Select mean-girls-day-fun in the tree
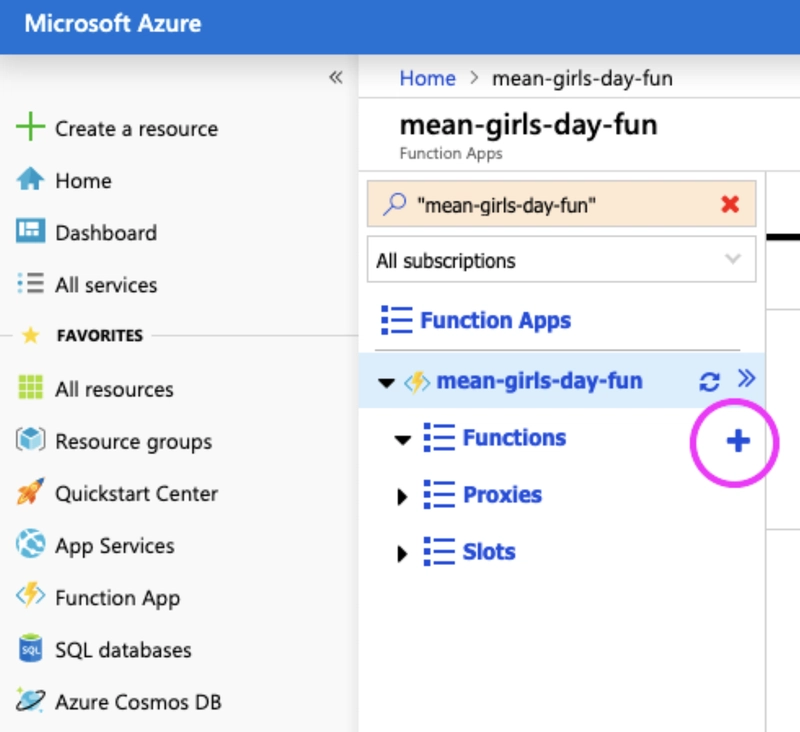The width and height of the screenshot is (800, 732). [539, 381]
